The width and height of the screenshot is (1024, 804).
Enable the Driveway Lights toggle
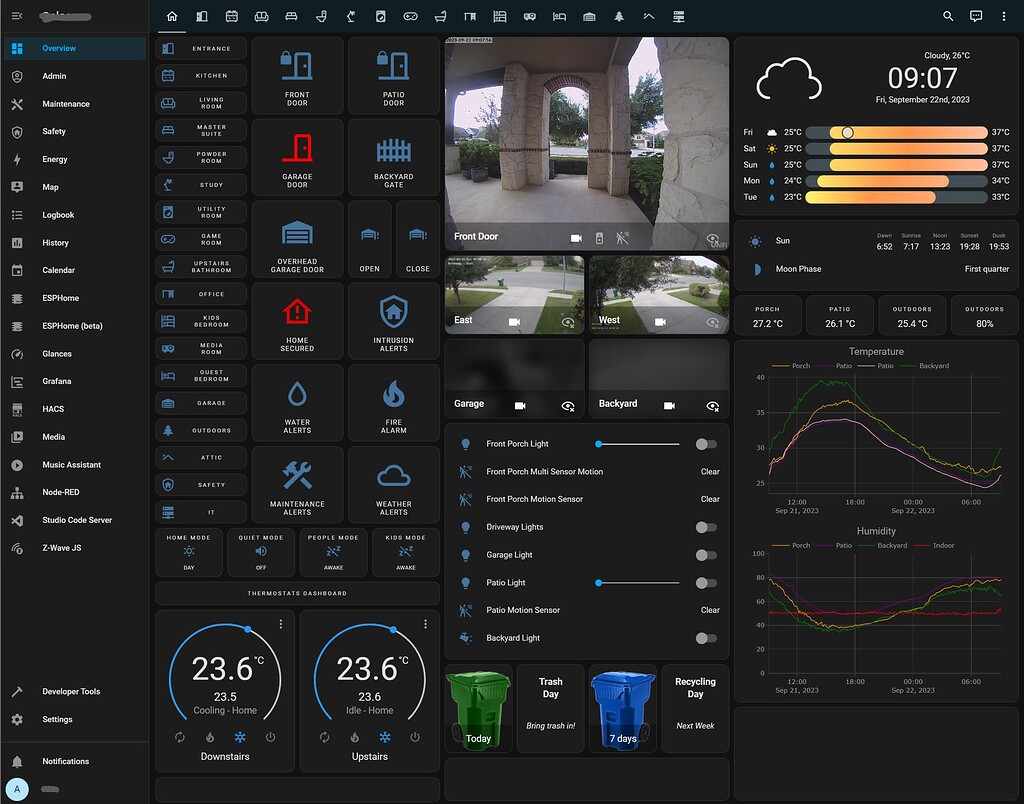coord(707,526)
